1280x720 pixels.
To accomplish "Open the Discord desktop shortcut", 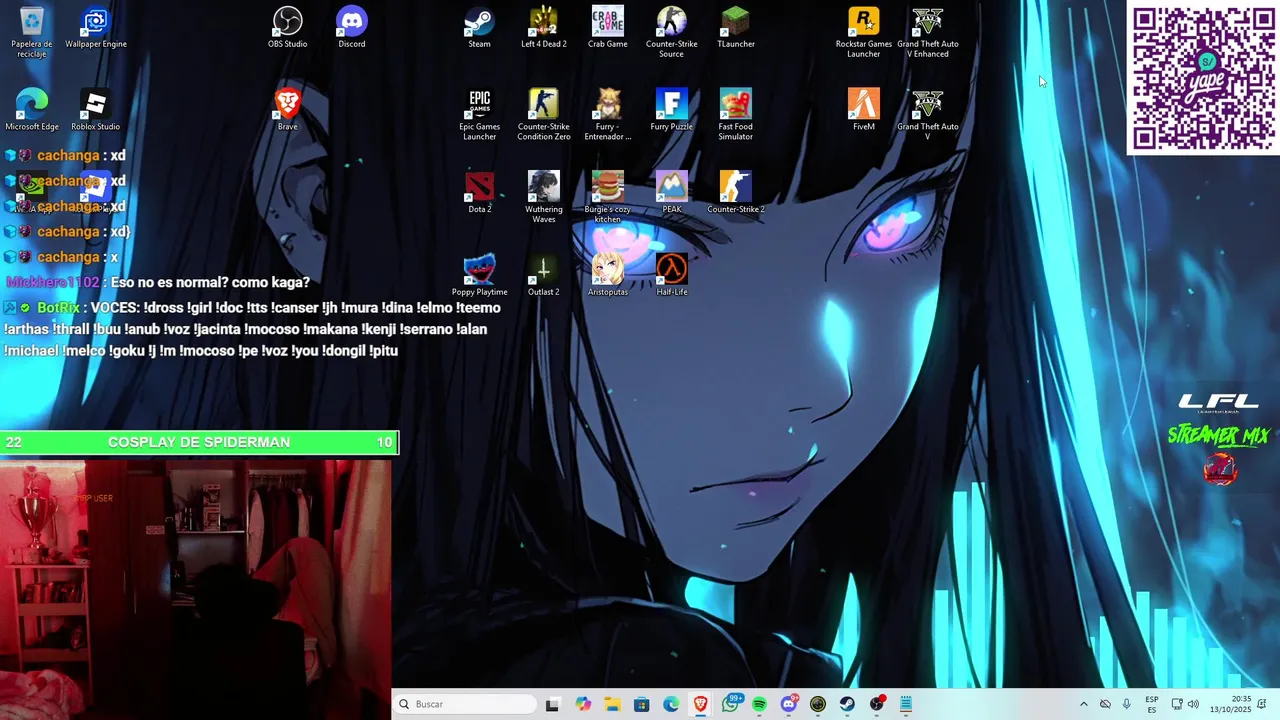I will pyautogui.click(x=352, y=28).
